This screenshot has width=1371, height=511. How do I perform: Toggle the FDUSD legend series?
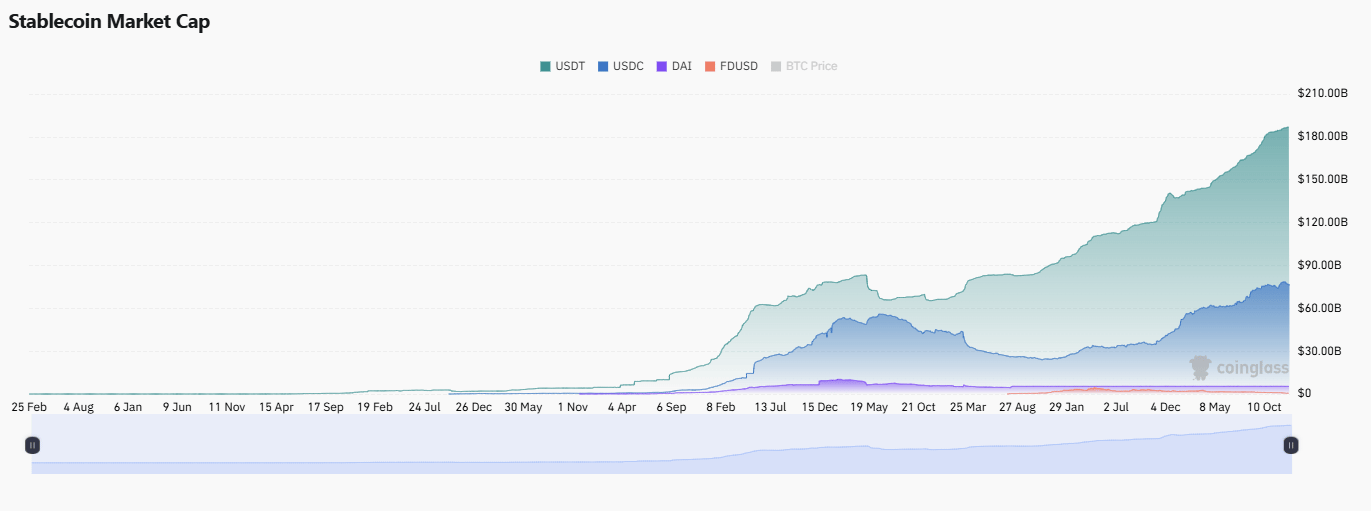click(x=731, y=66)
